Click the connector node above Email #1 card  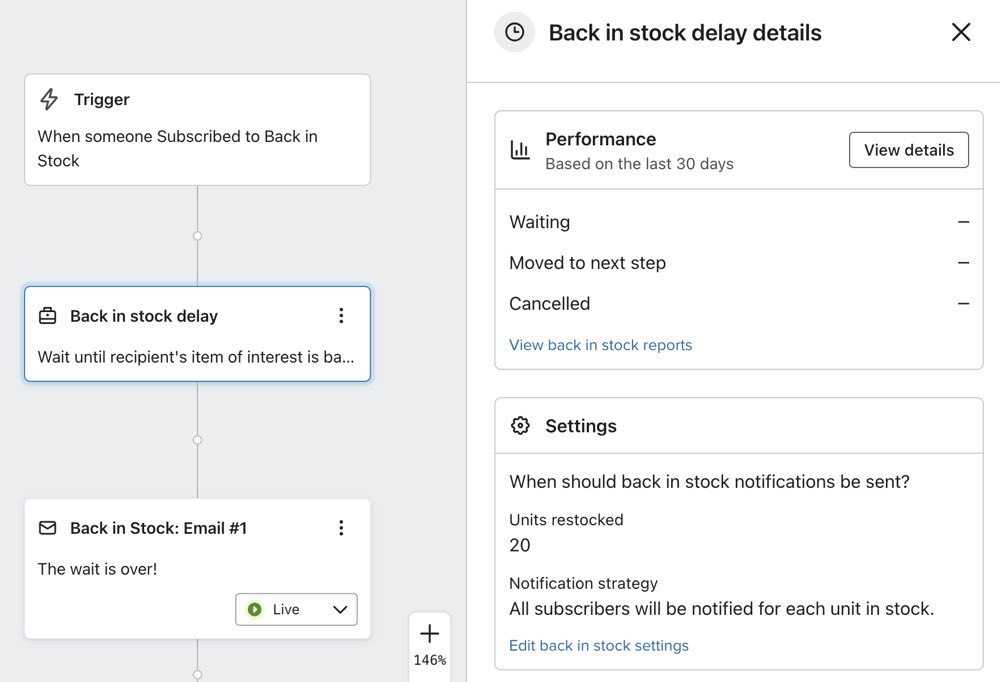click(197, 440)
